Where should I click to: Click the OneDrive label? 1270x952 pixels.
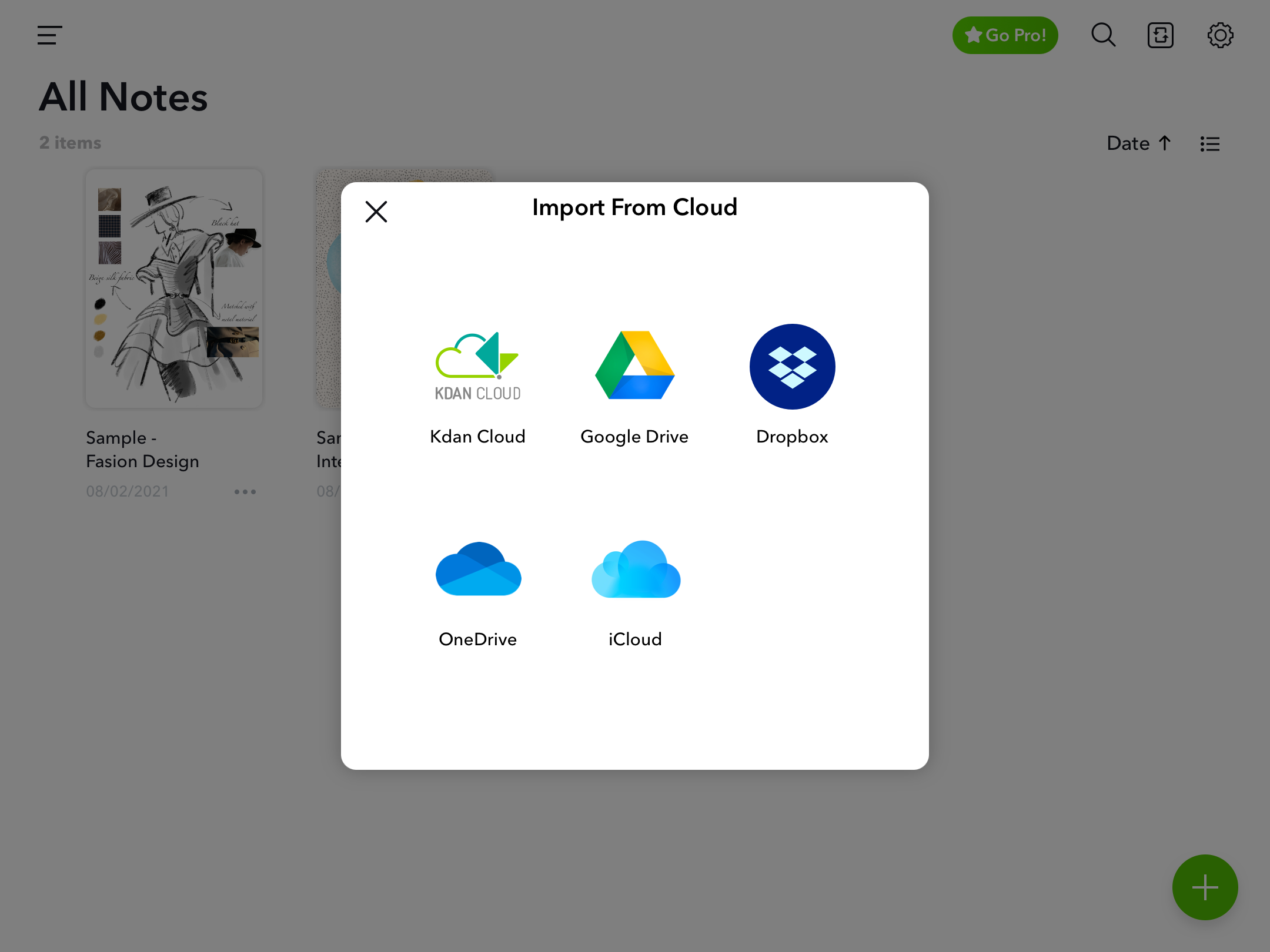(x=477, y=639)
